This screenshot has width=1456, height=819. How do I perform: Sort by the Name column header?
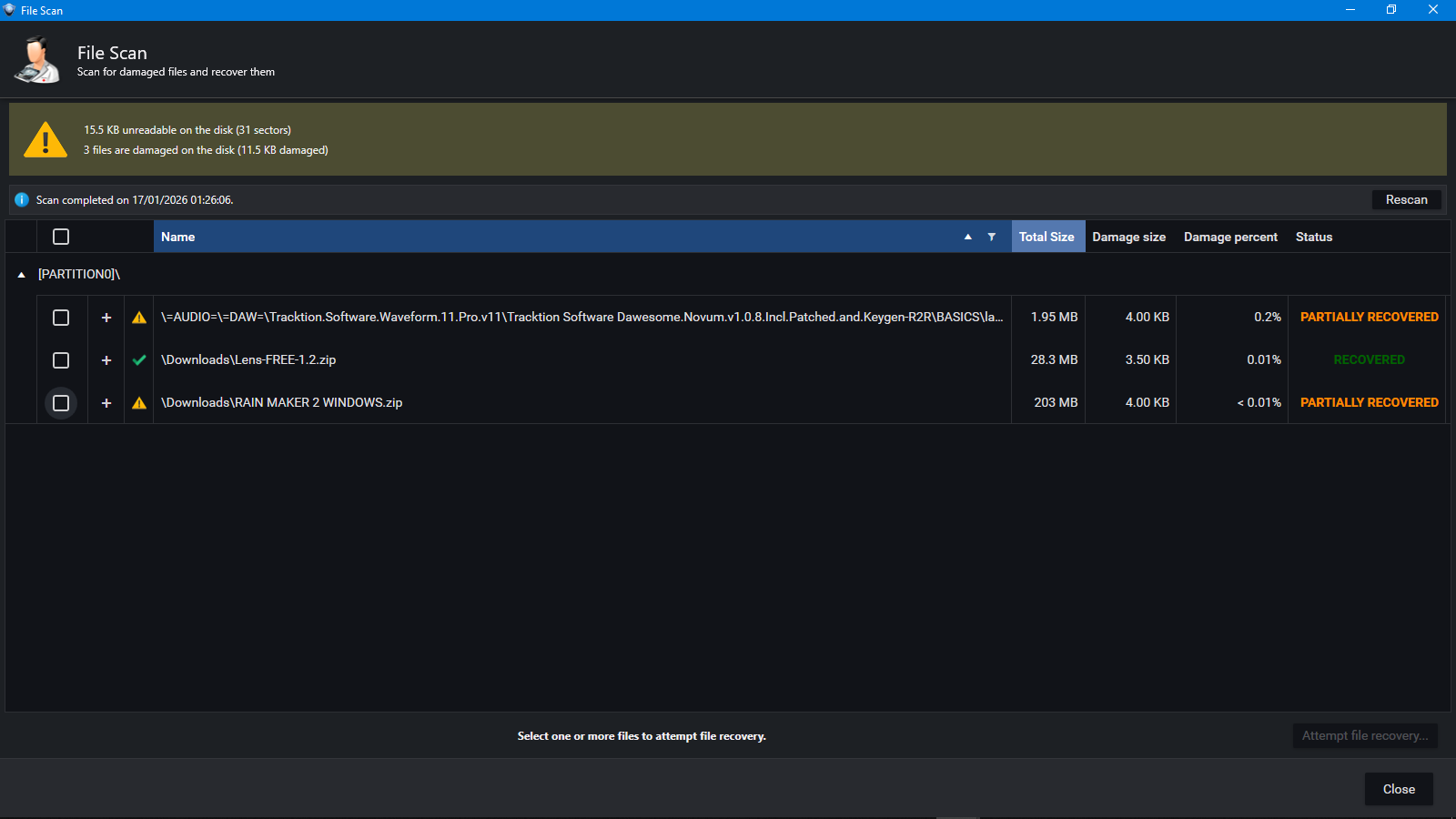click(x=582, y=237)
